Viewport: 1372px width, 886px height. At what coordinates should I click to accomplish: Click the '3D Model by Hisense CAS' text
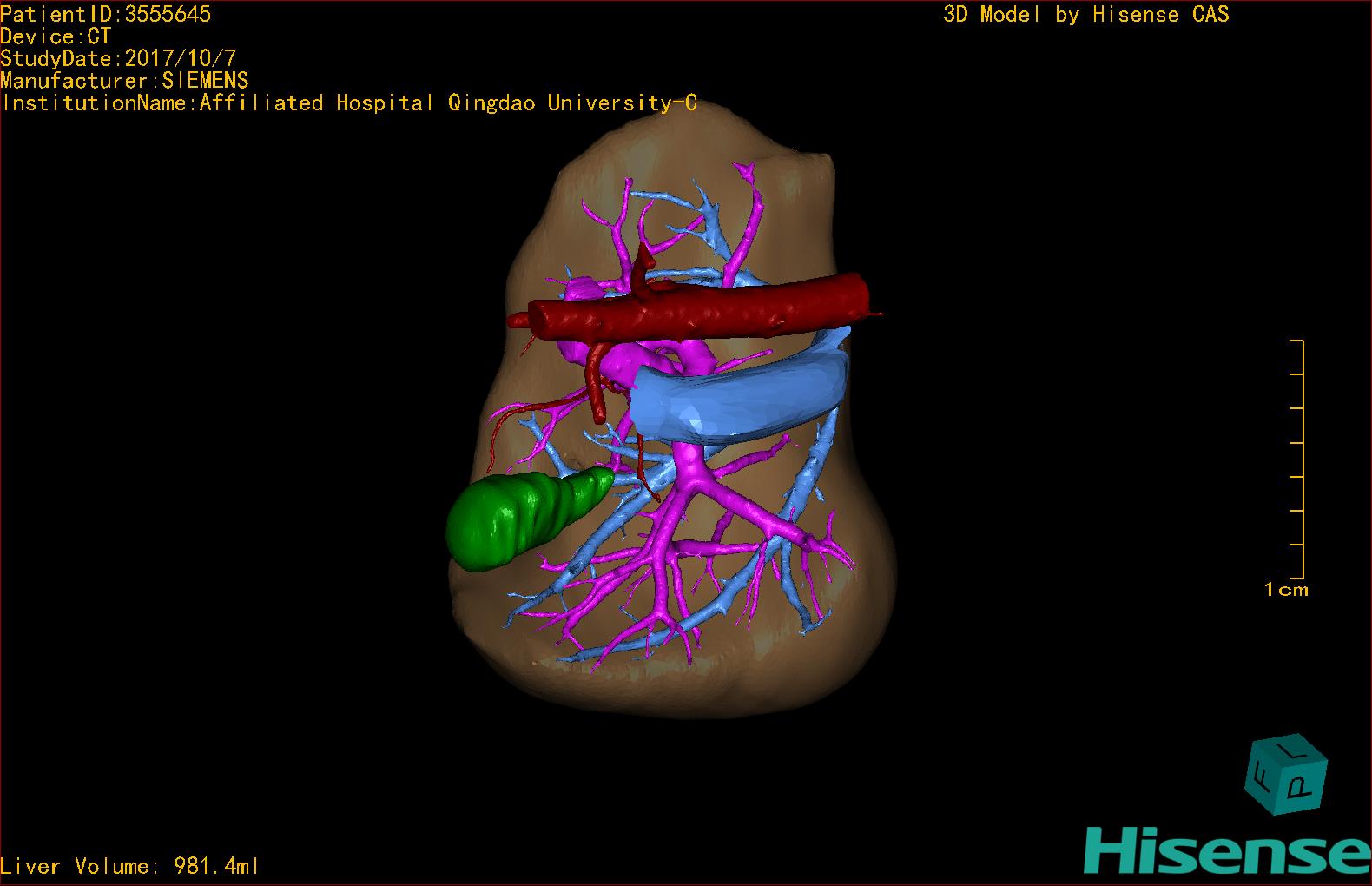click(1086, 15)
